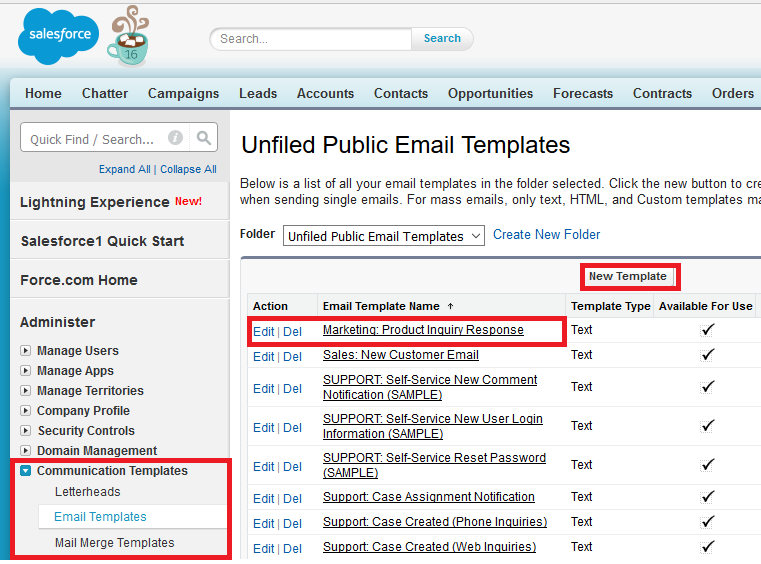Click the Create New Folder link
The image size is (761, 564).
[547, 235]
